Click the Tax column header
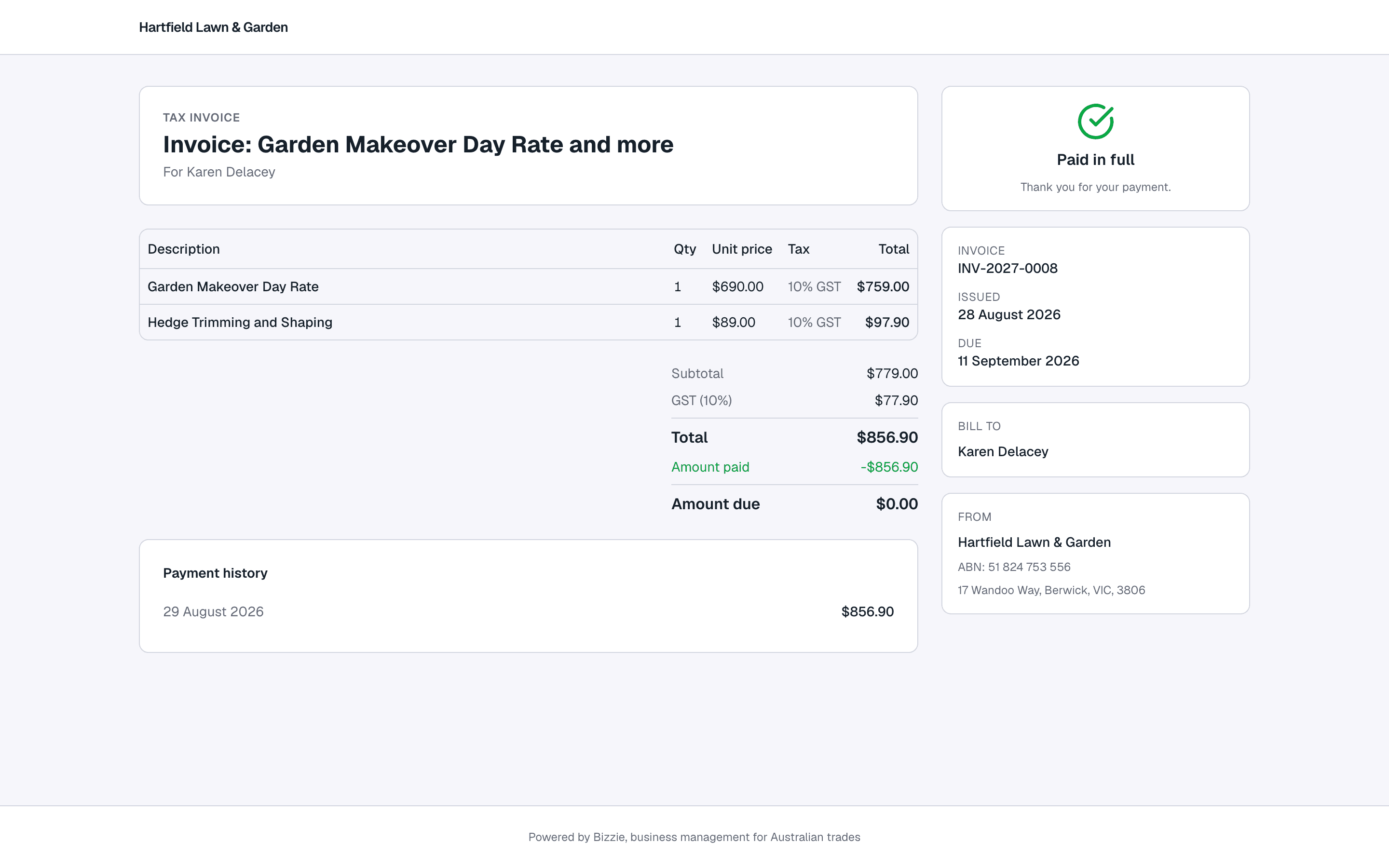 point(798,248)
